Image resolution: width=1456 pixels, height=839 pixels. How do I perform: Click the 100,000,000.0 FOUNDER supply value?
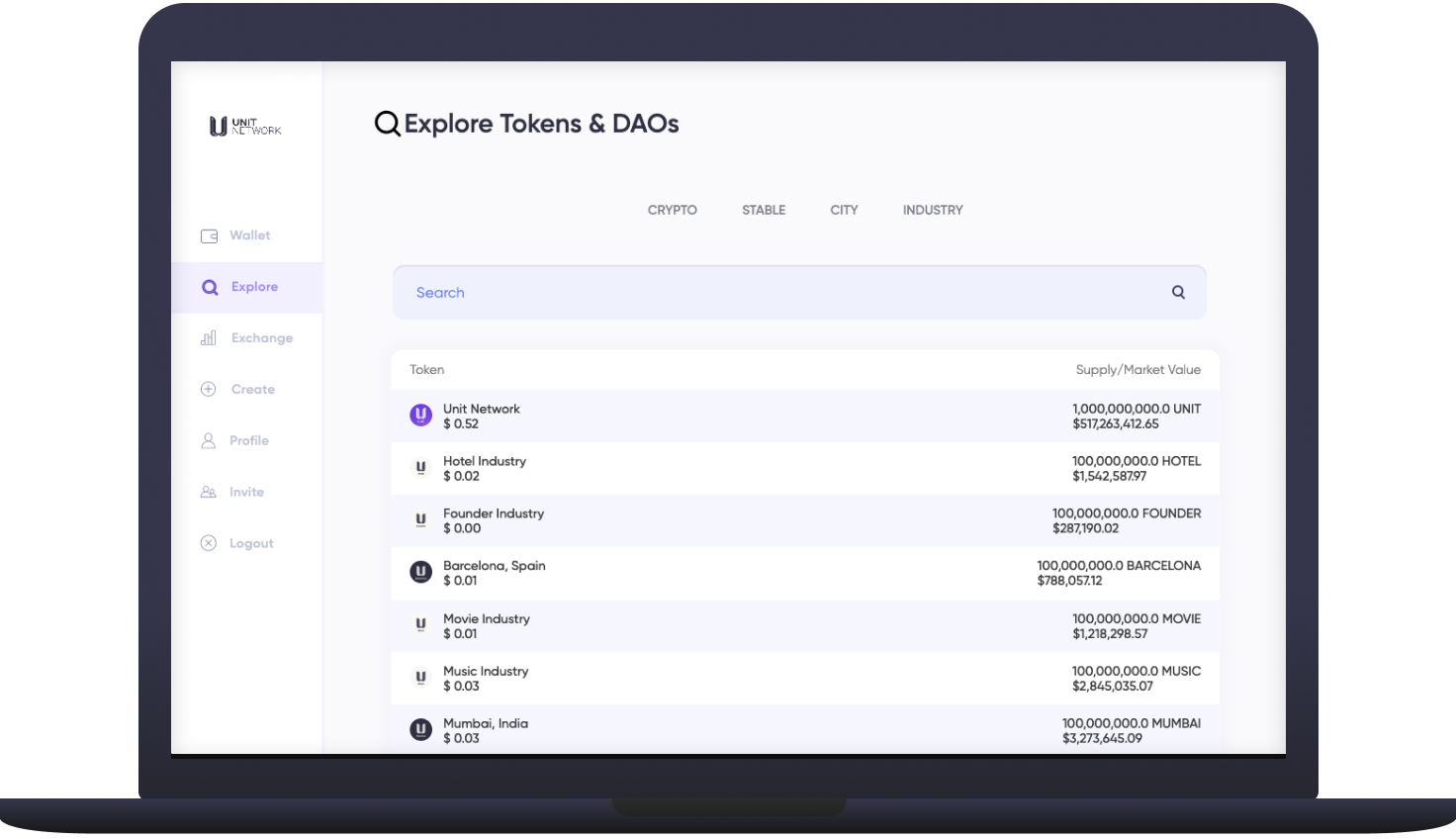click(1127, 513)
